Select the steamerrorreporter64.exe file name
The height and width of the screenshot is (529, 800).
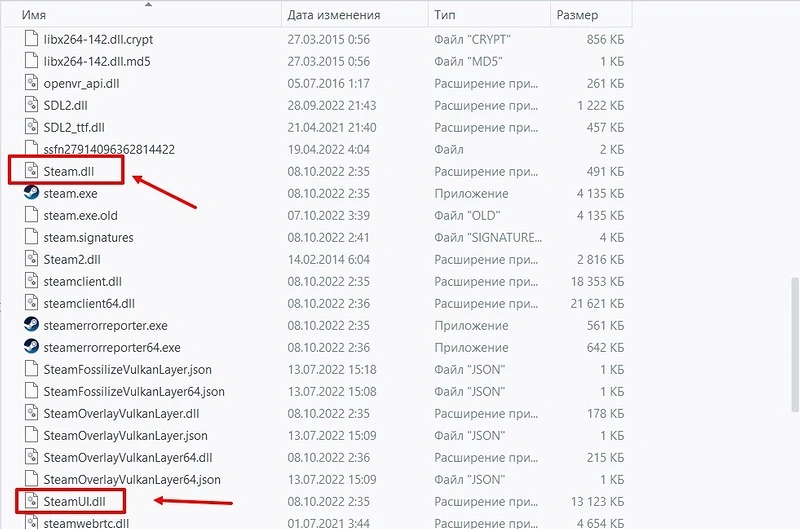[112, 347]
